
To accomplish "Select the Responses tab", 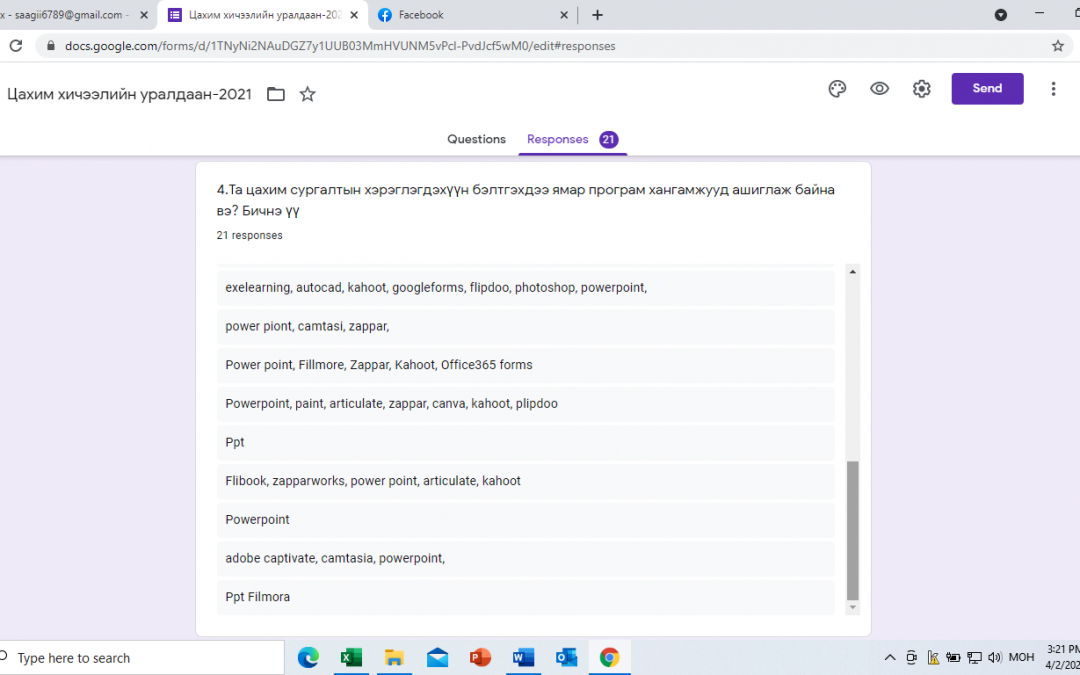I will (x=572, y=139).
